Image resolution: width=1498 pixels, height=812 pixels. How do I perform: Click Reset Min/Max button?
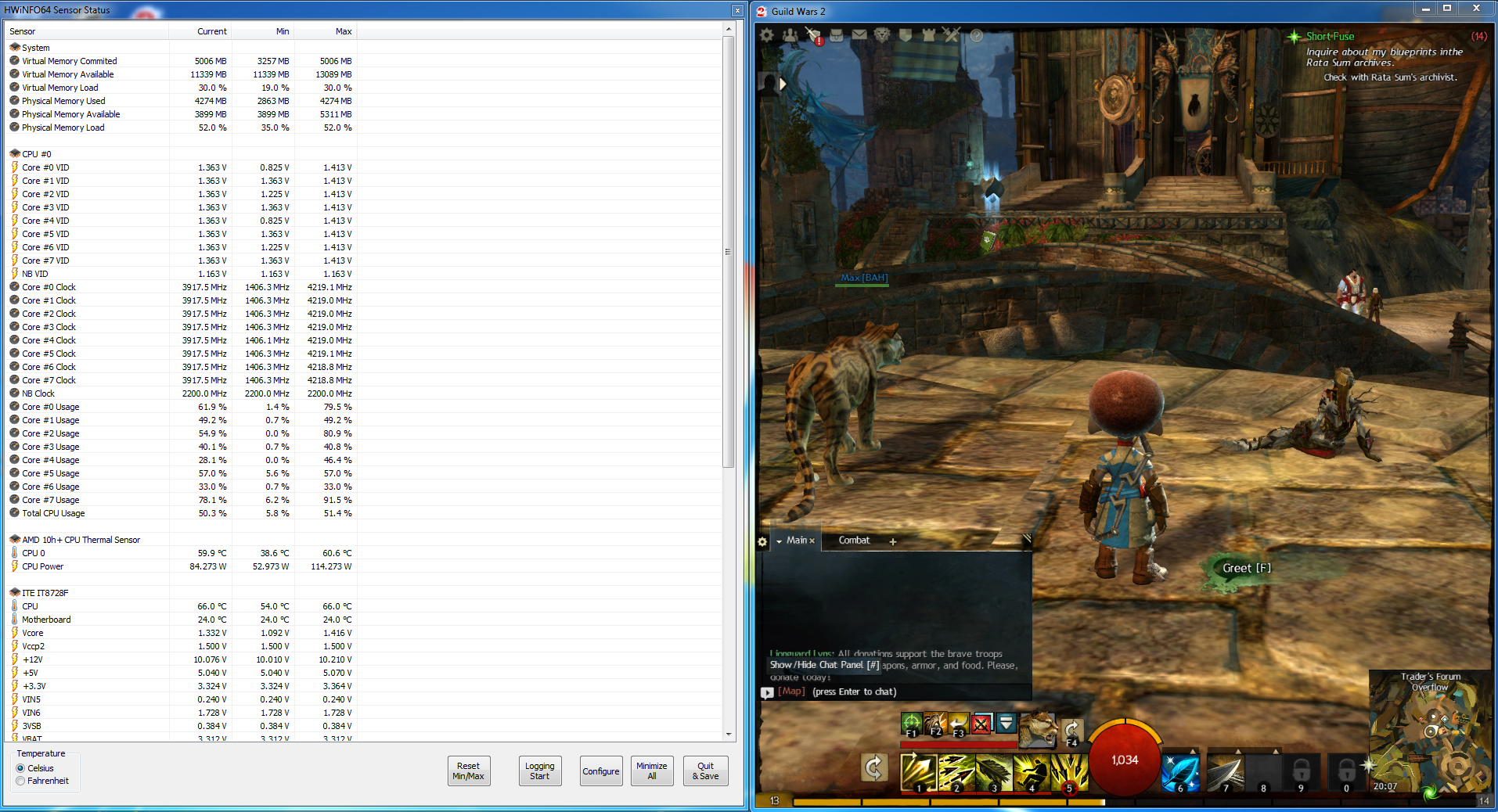(x=468, y=771)
